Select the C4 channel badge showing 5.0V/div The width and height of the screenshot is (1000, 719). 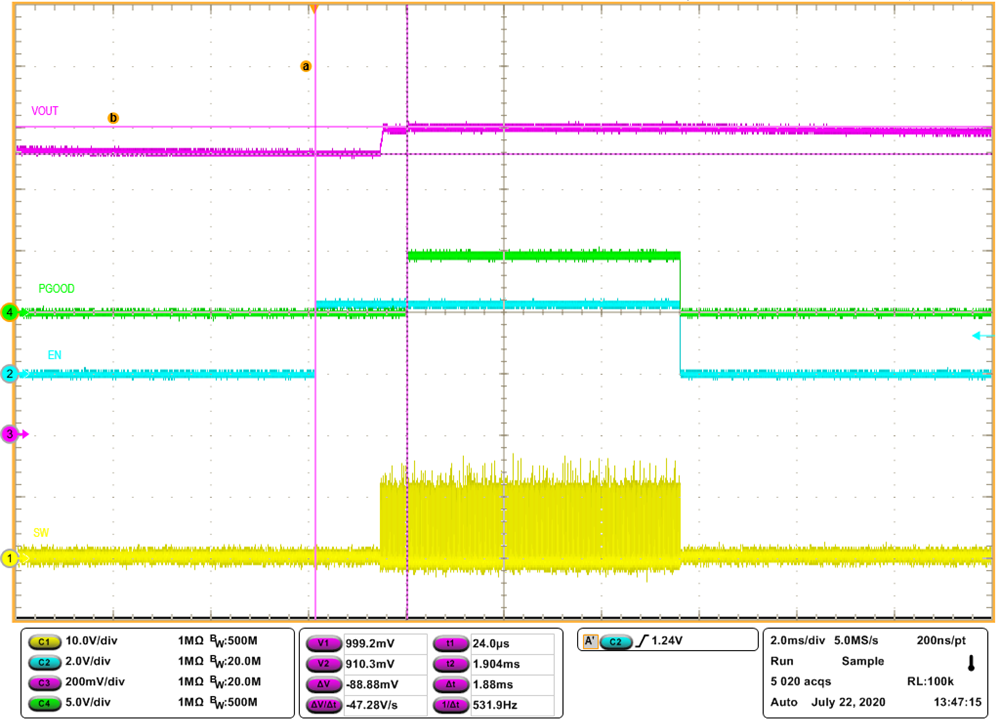(x=45, y=702)
